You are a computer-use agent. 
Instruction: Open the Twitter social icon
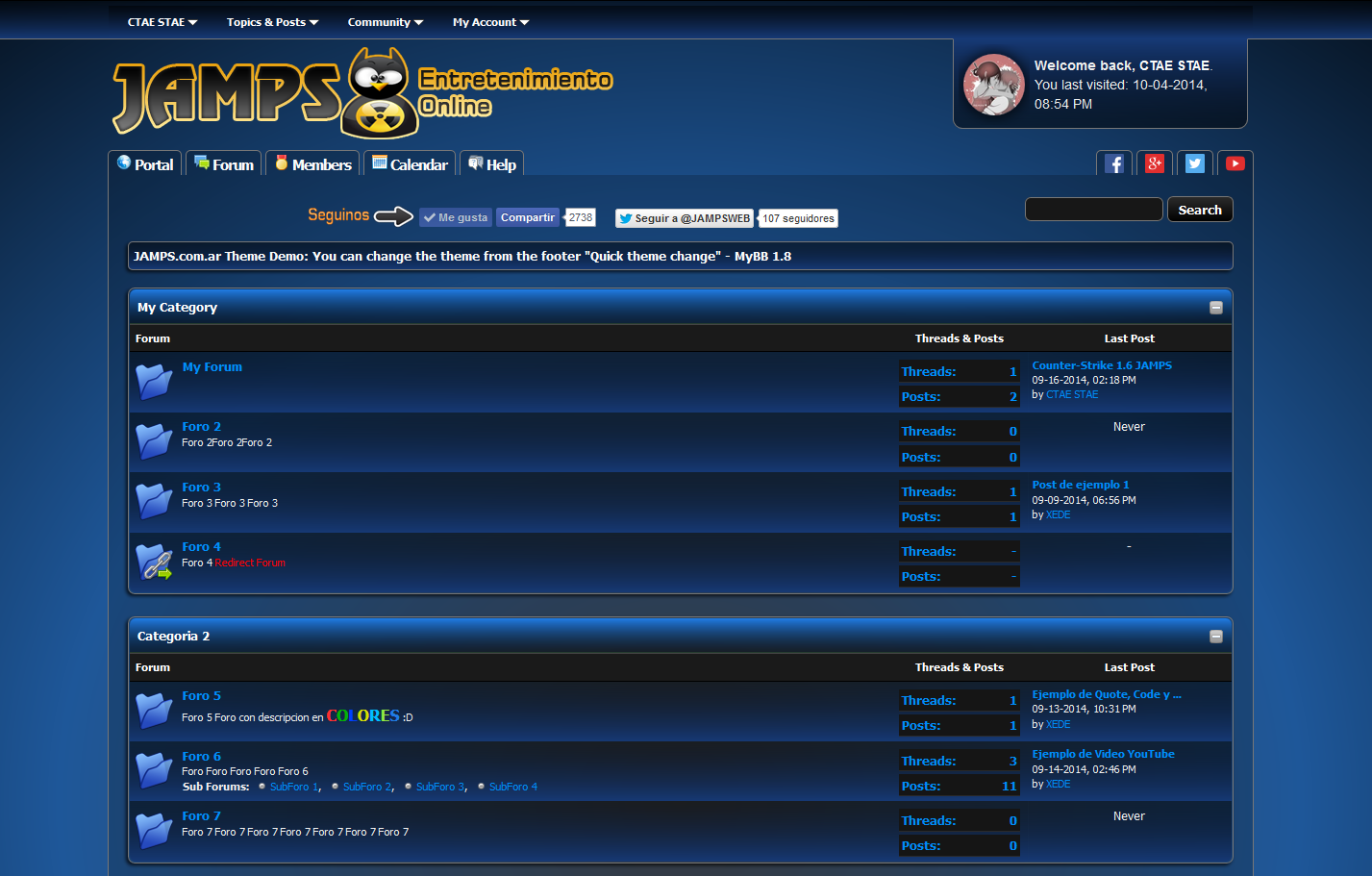(x=1195, y=163)
